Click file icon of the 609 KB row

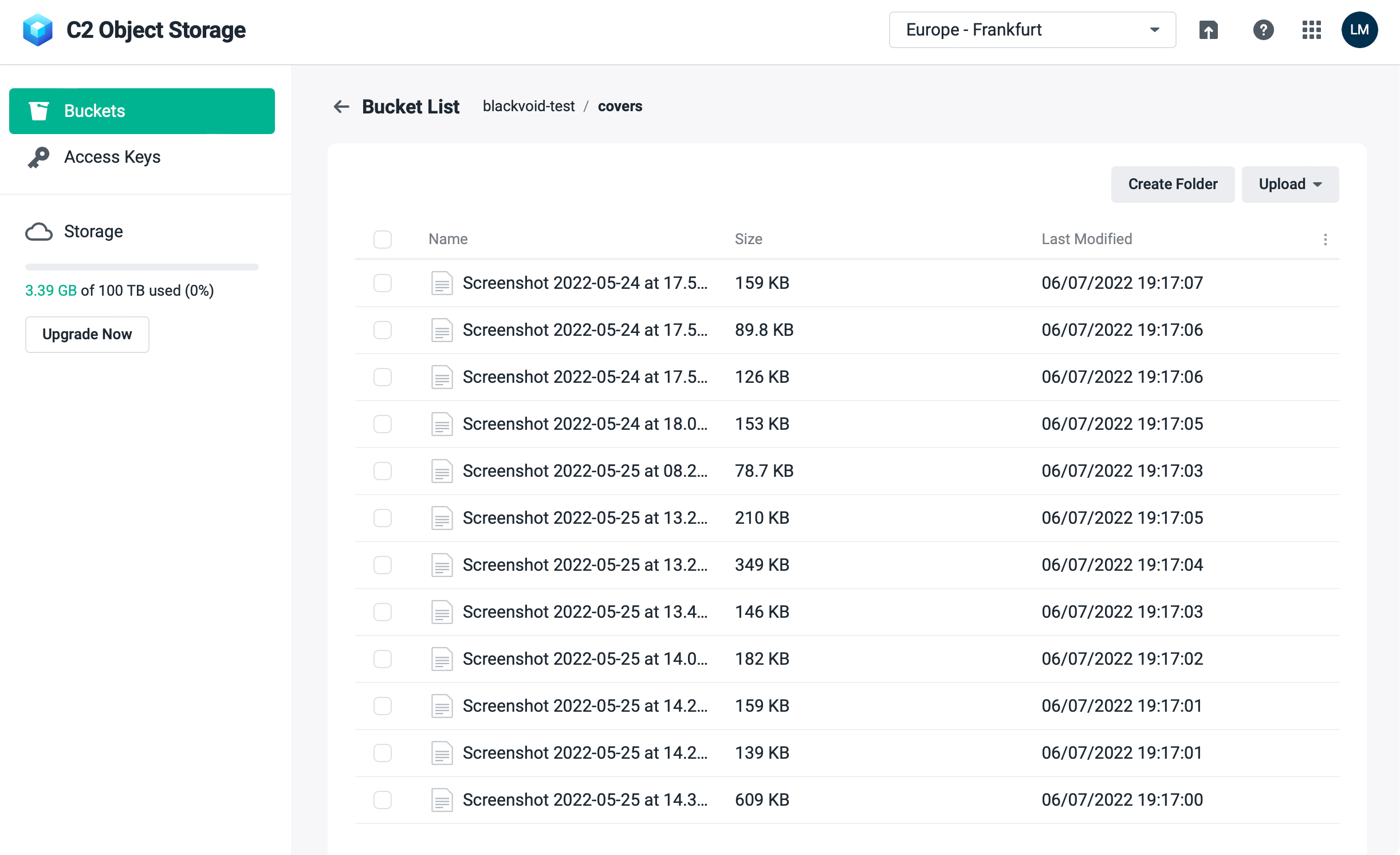tap(442, 800)
